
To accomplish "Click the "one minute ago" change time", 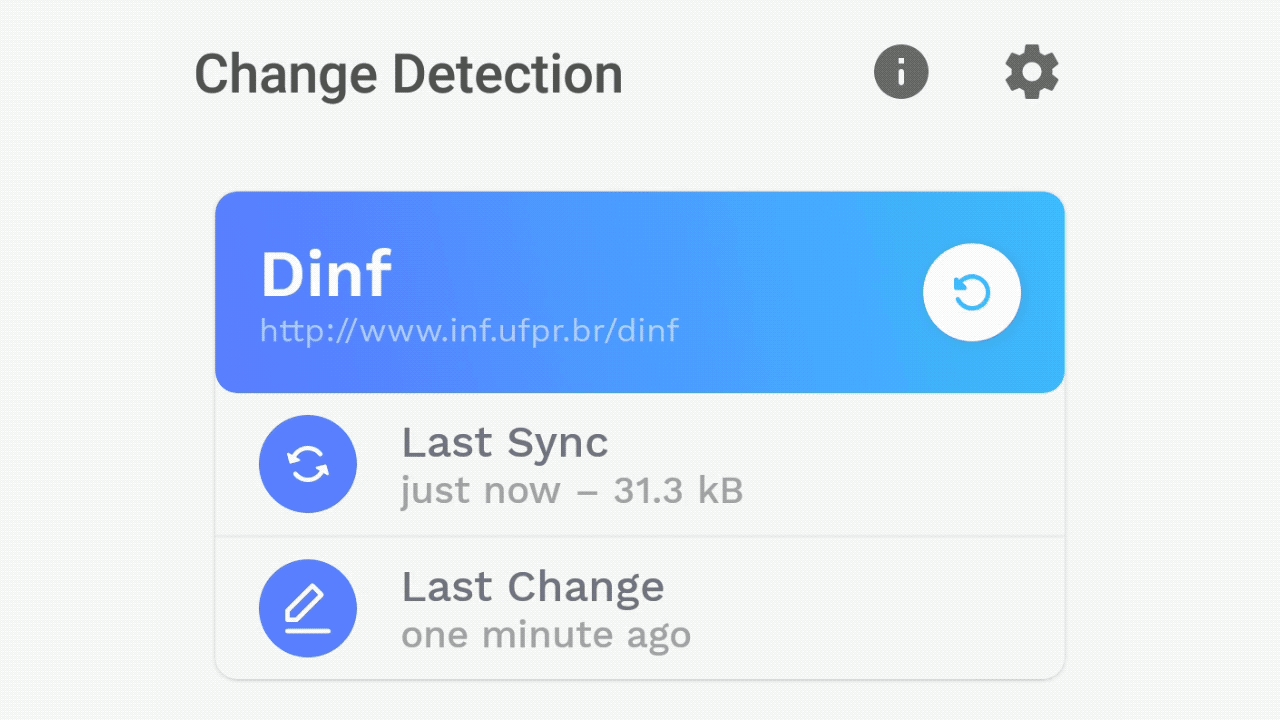I will [x=546, y=635].
